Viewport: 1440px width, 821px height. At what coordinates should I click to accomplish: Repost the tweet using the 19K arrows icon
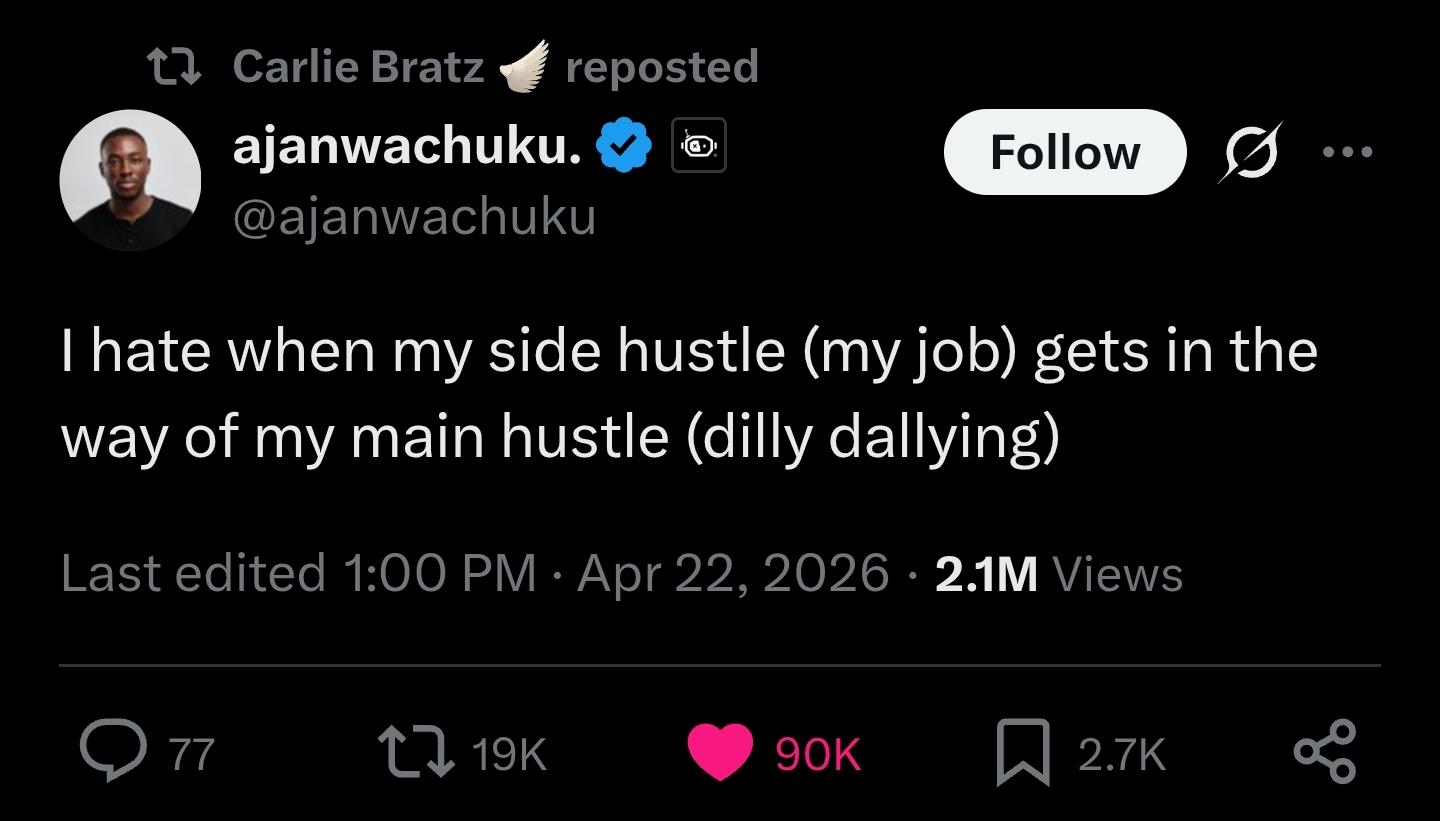(416, 751)
